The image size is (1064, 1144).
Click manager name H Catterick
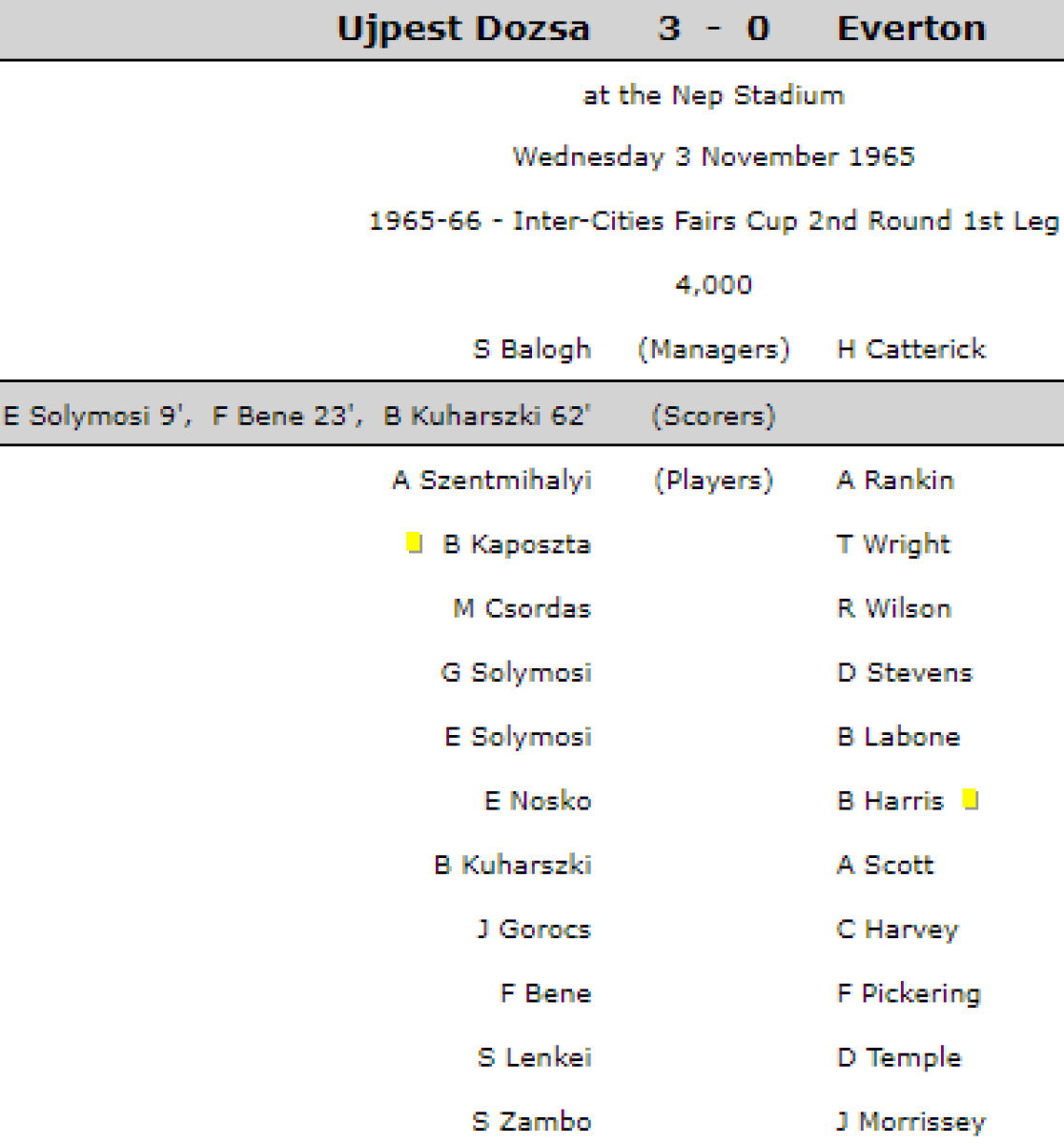911,350
